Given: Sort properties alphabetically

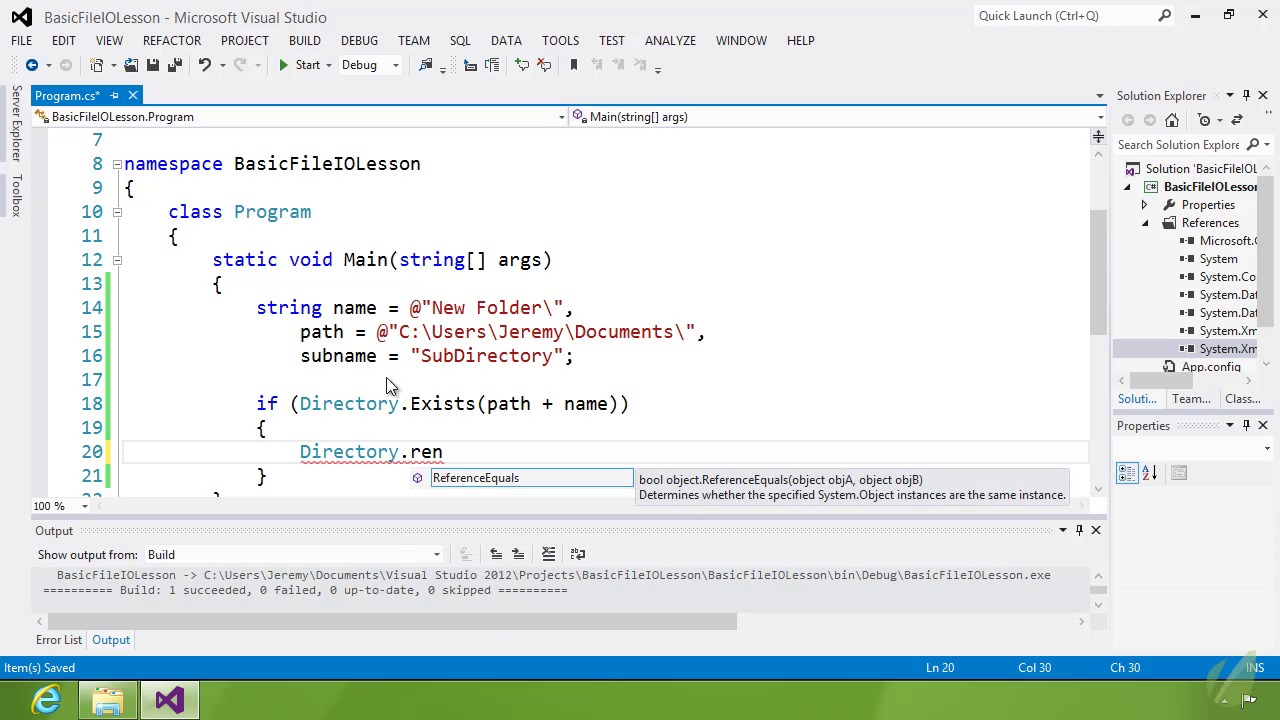Looking at the screenshot, I should point(1149,473).
